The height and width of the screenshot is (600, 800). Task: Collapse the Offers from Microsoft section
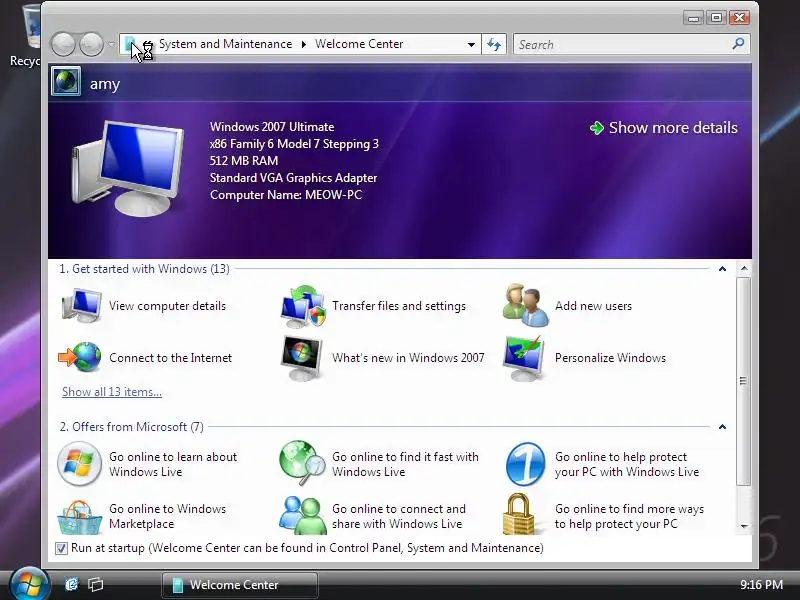(722, 427)
